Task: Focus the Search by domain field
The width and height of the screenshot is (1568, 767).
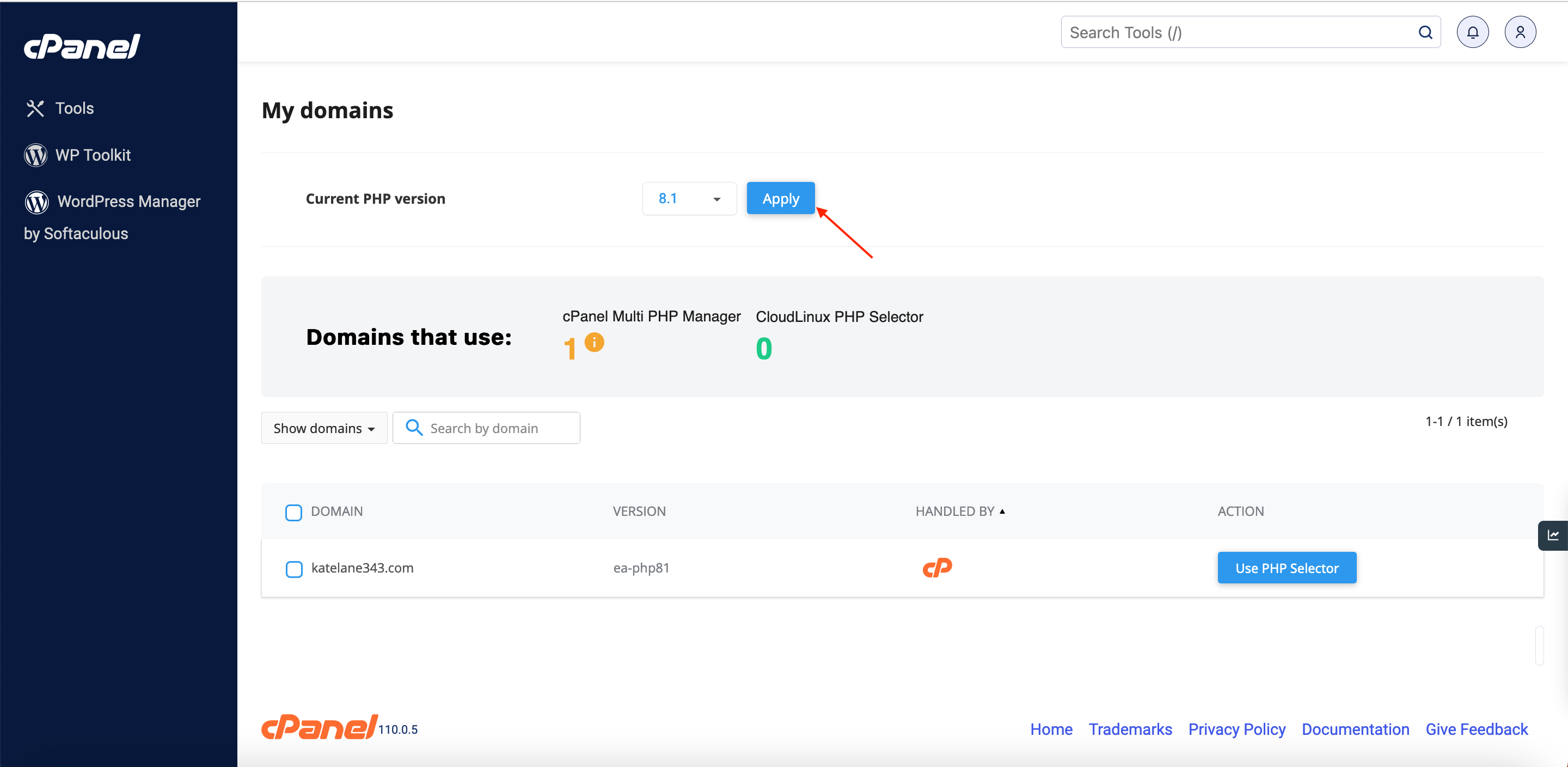Action: point(486,428)
